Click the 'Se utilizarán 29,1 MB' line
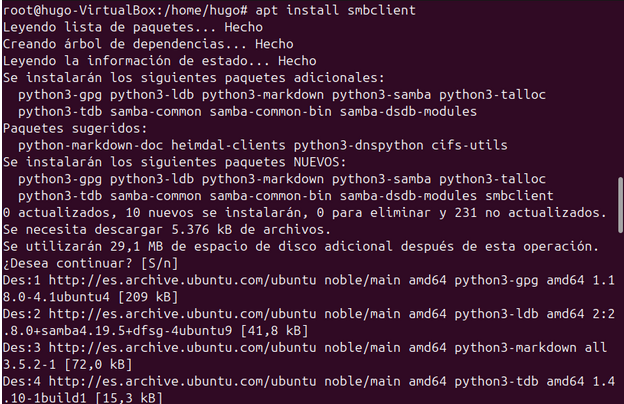The height and width of the screenshot is (404, 624). click(299, 247)
